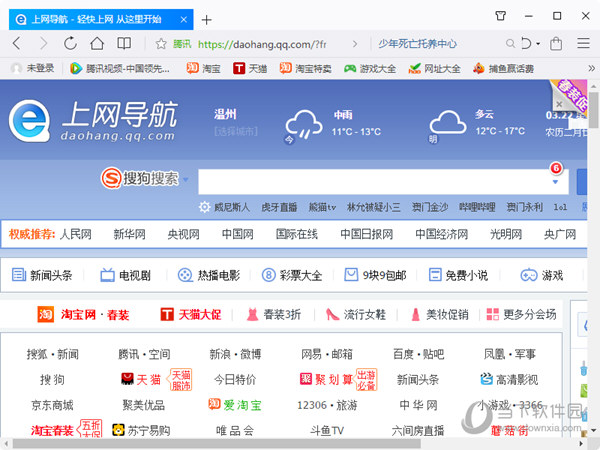Open 美妆促销 link
600x450 pixels.
[x=439, y=315]
